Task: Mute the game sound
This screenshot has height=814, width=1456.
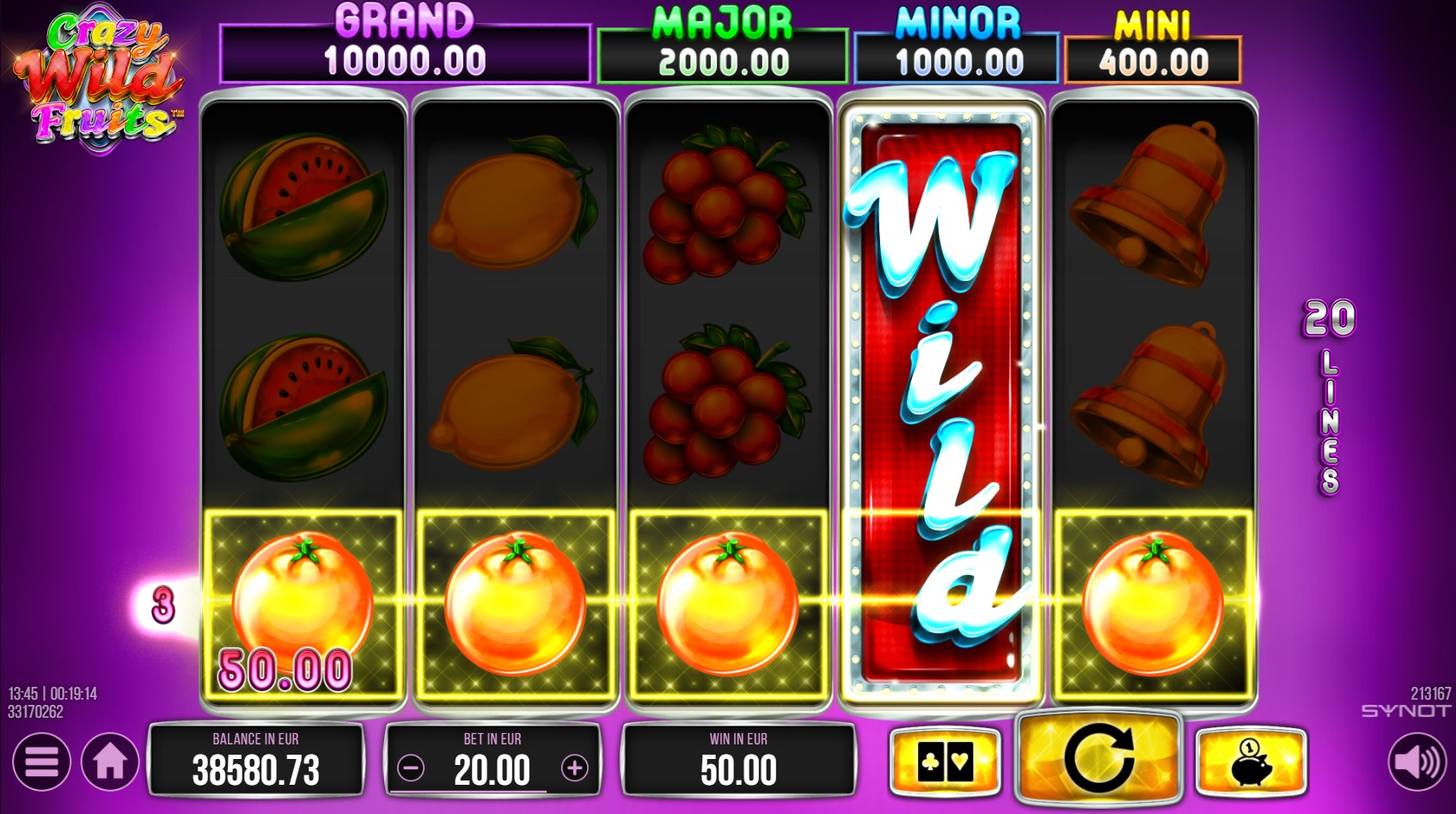Action: (1417, 762)
